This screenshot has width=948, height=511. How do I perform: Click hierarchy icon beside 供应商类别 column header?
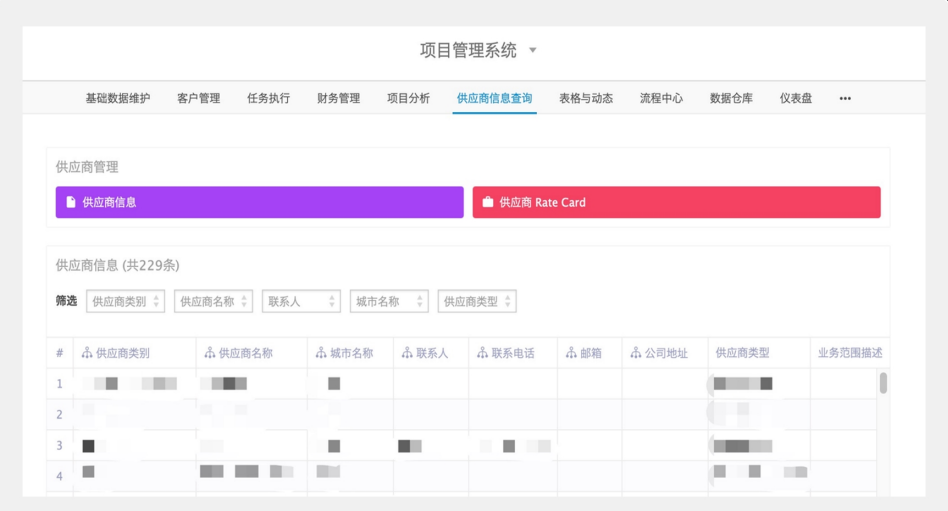coord(86,353)
